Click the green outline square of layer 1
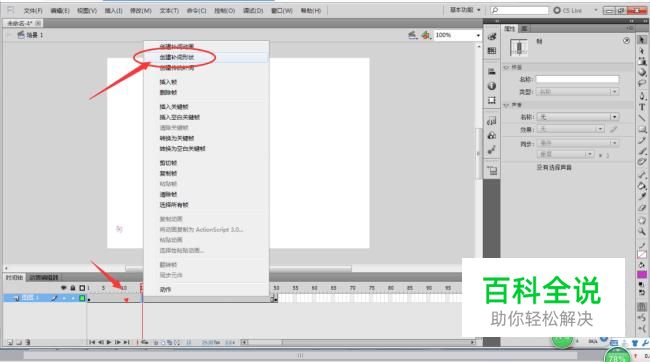Viewport: 650px width, 362px height. click(82, 298)
